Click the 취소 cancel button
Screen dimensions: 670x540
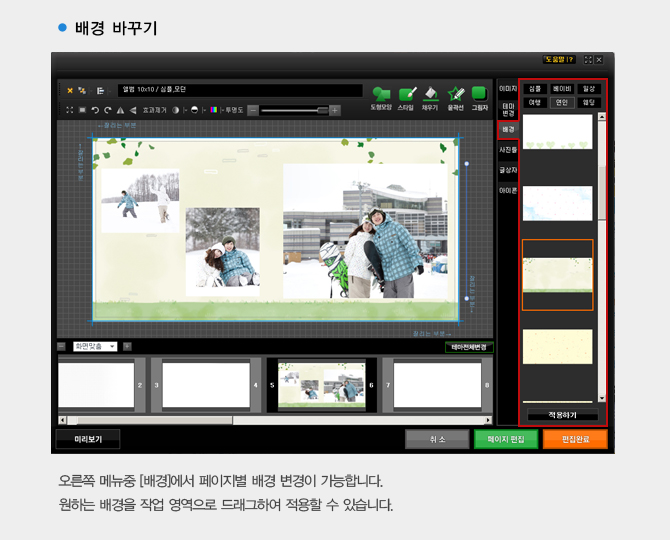pyautogui.click(x=437, y=439)
